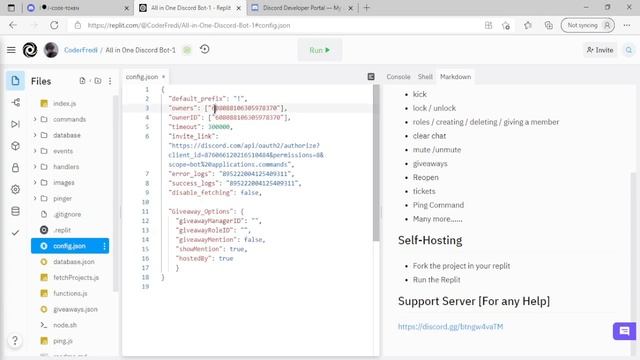
Task: Expand the pinger folder
Action: [35, 198]
